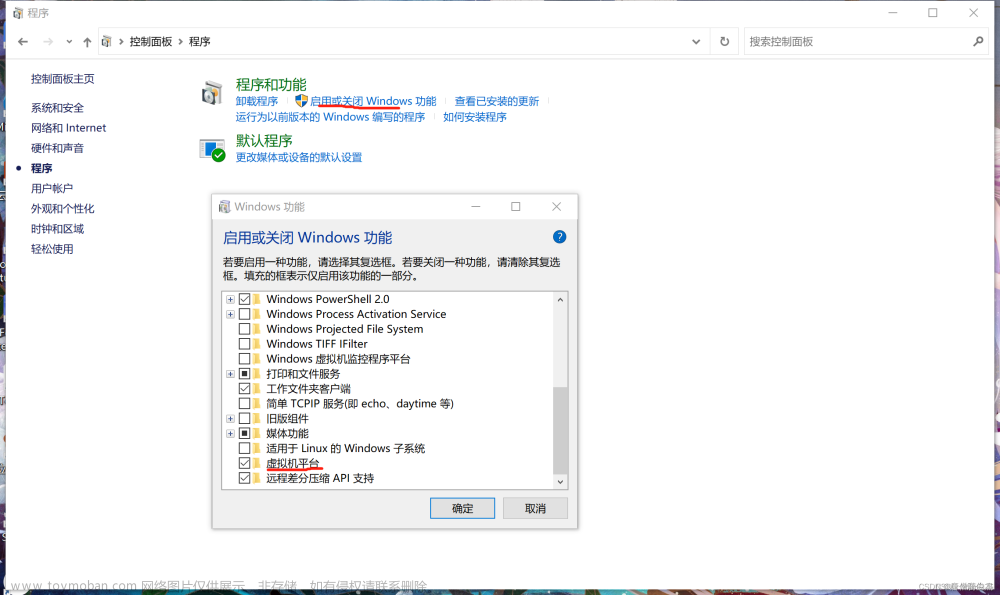Click the 默认程序 icon
1000x595 pixels.
coord(212,150)
